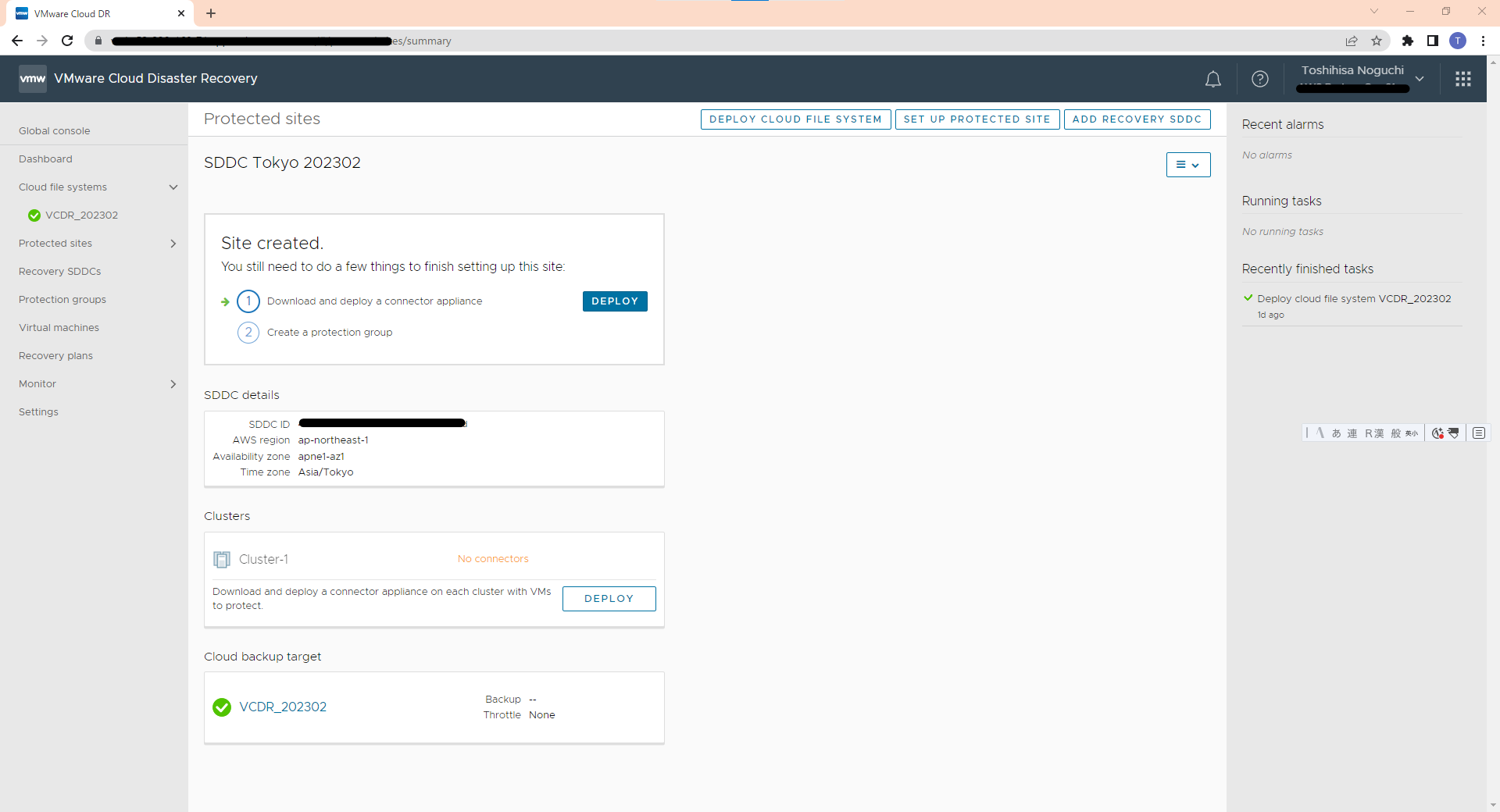Click the IME tools icon in language bar
Screen dimensions: 1500x812
(1453, 433)
